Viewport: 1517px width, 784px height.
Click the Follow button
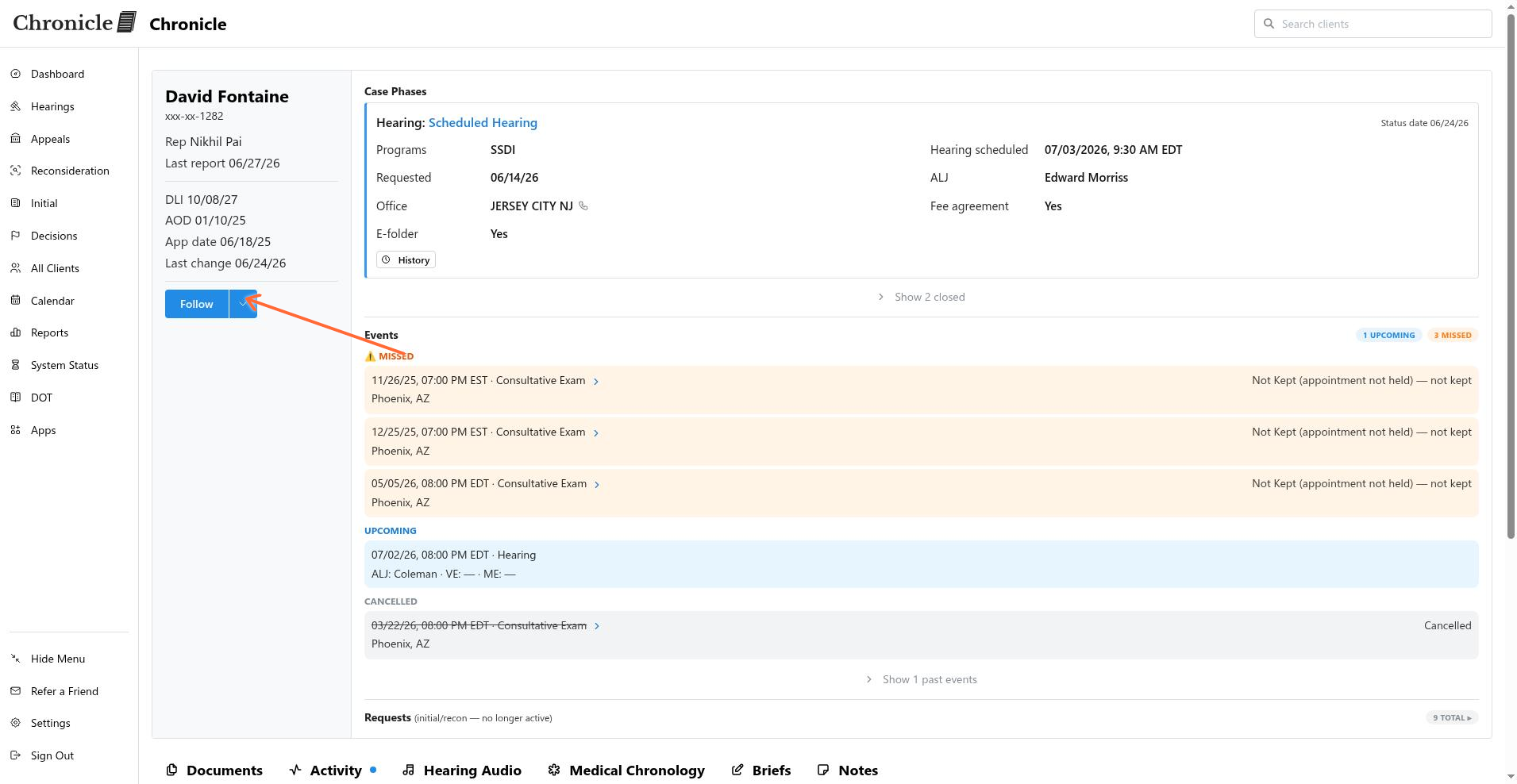[x=197, y=304]
